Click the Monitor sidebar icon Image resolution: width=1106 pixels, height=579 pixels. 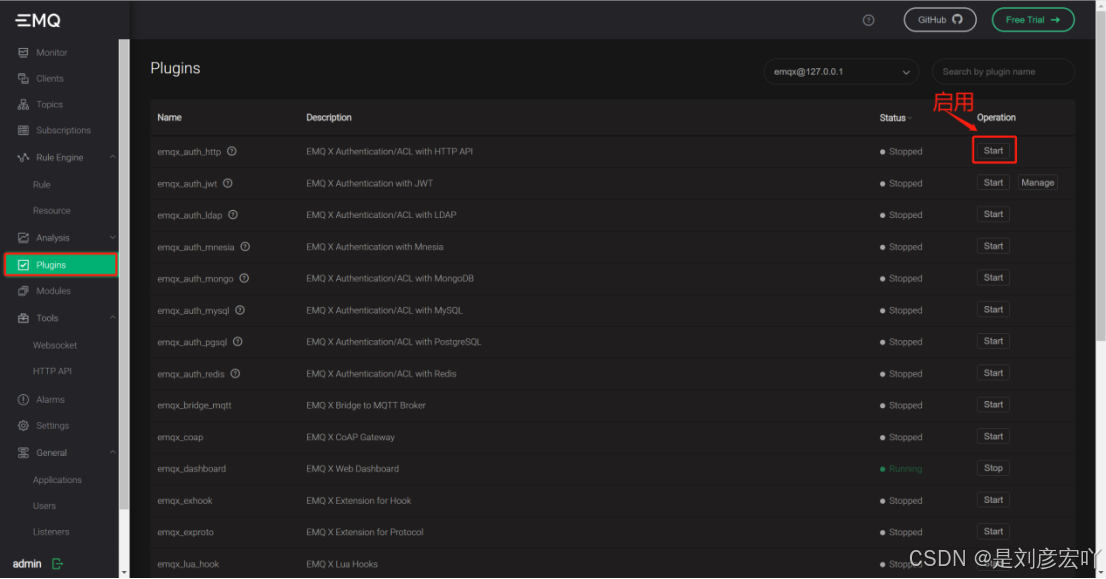(23, 53)
